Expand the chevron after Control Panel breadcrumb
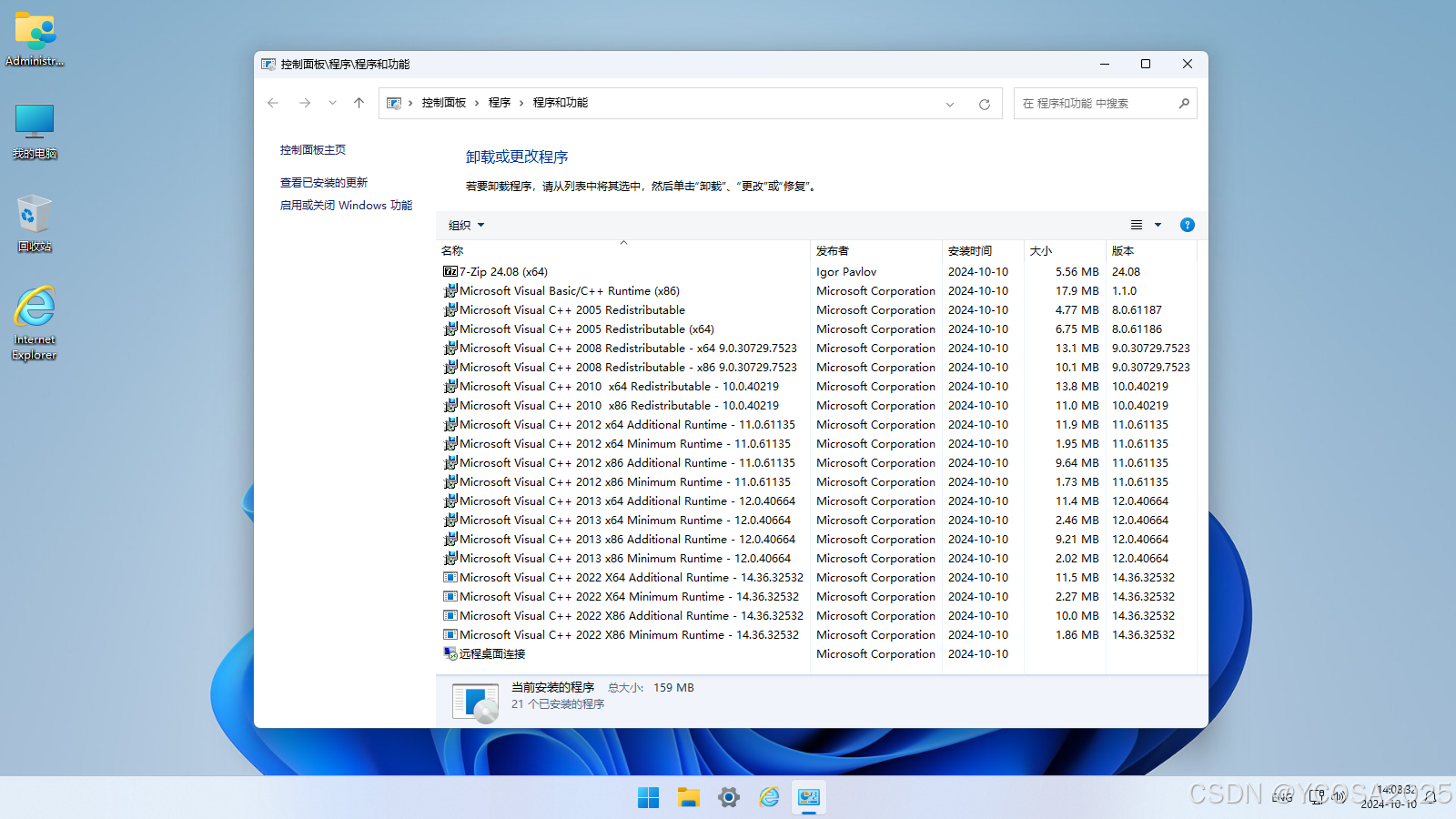This screenshot has height=819, width=1456. click(x=477, y=103)
